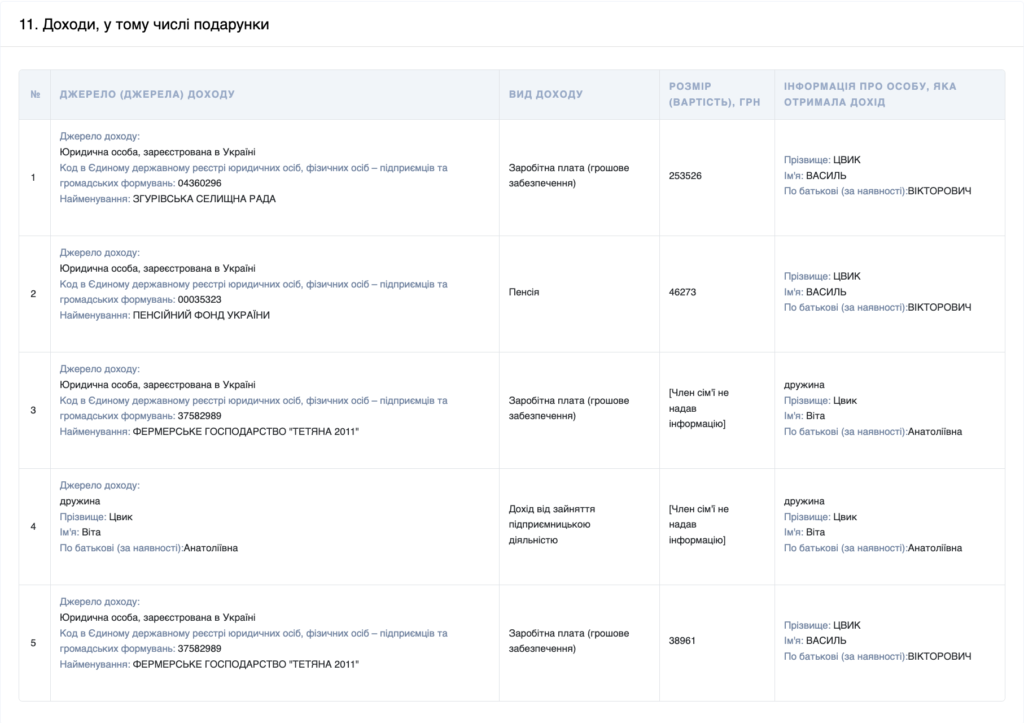Viewport: 1024px width, 723px height.
Task: Click the "Інформація про особу, яка отримала дохід" header
Action: (870, 94)
